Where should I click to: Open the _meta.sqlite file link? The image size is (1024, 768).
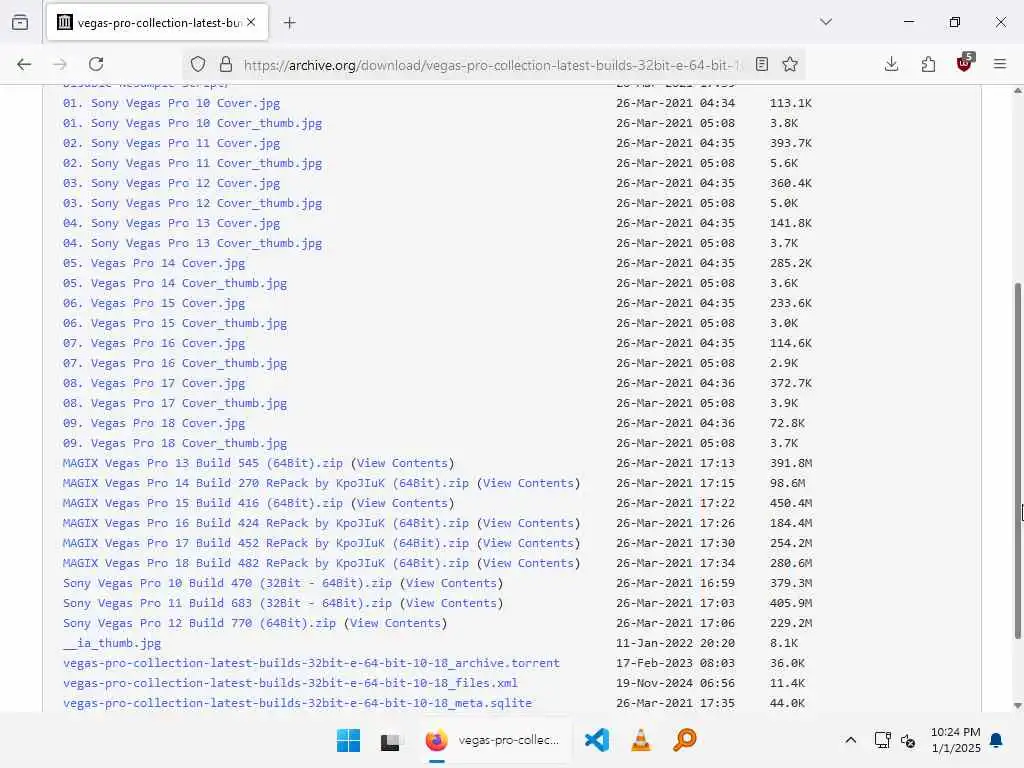tap(297, 703)
